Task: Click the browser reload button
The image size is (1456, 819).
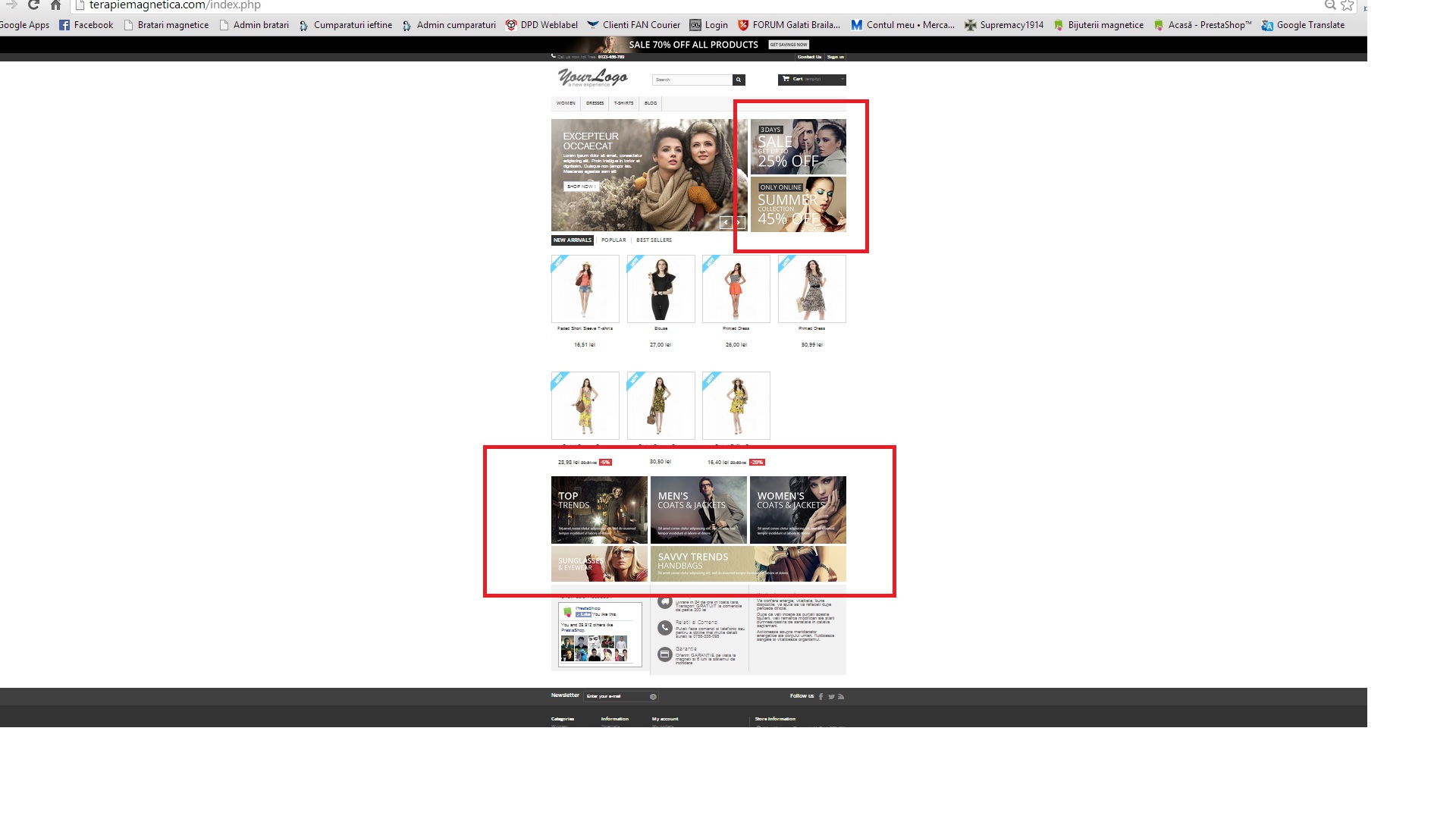Action: coord(33,5)
